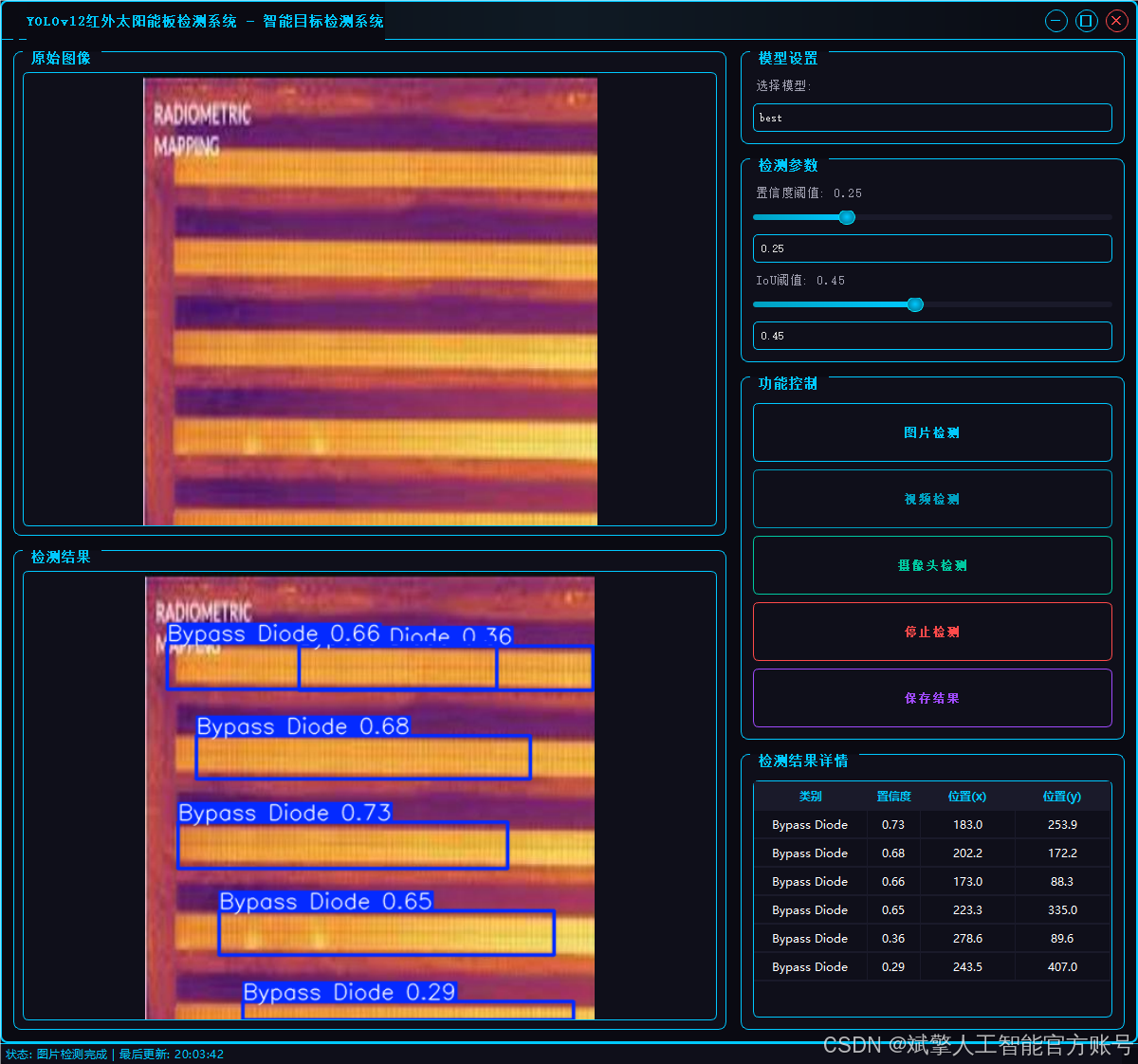Launch 摄像头检测 camera detection

point(932,565)
